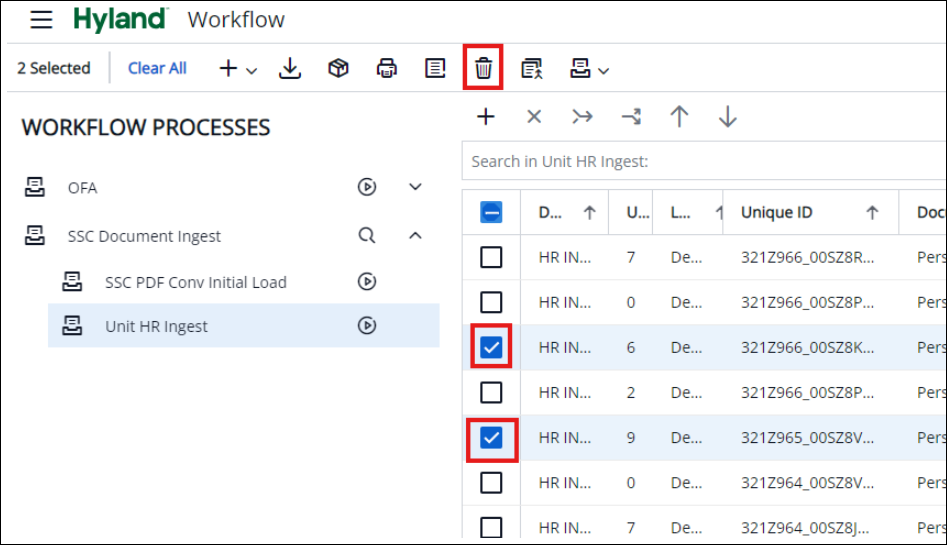Click Unique ID cell 321Z964_00SZ8J
Viewport: 947px width, 545px height.
coord(805,527)
